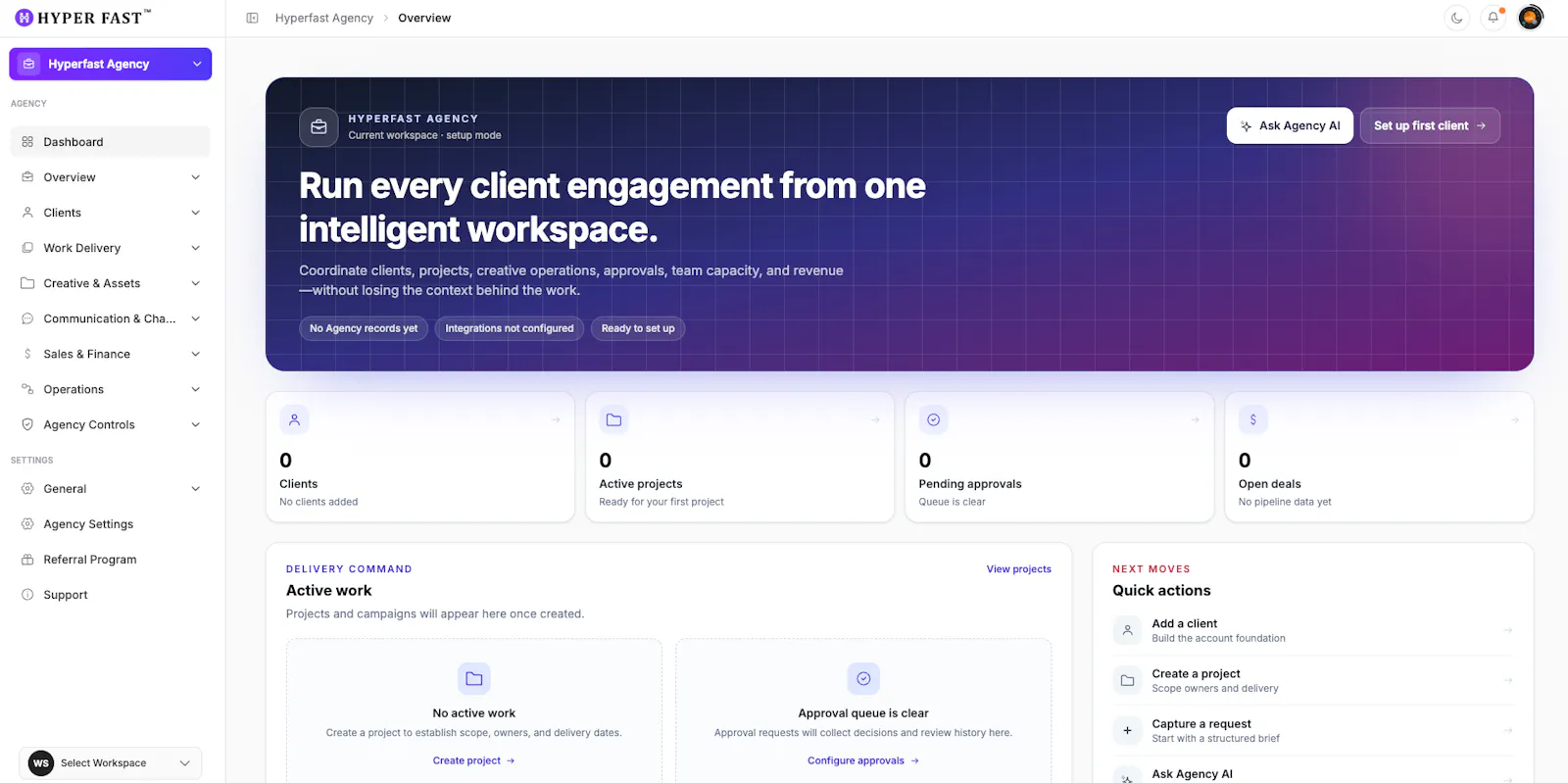The height and width of the screenshot is (783, 1568).
Task: Click the Overview briefcase icon in sidebar
Action: (27, 177)
